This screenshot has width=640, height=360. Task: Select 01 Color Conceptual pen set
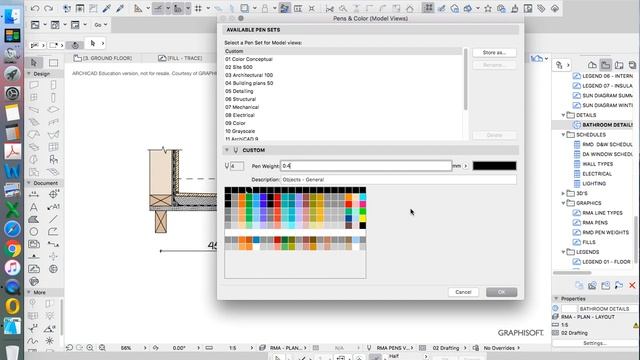249,59
